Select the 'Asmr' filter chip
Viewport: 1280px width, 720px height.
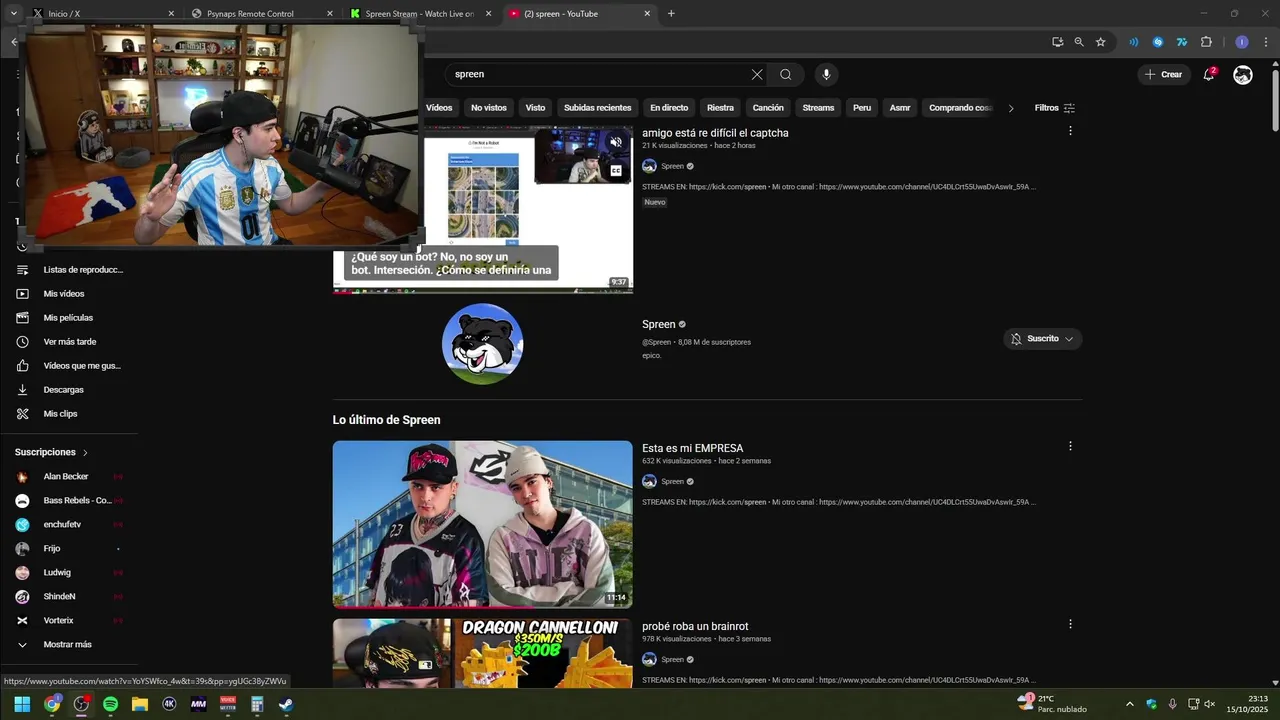(x=900, y=108)
